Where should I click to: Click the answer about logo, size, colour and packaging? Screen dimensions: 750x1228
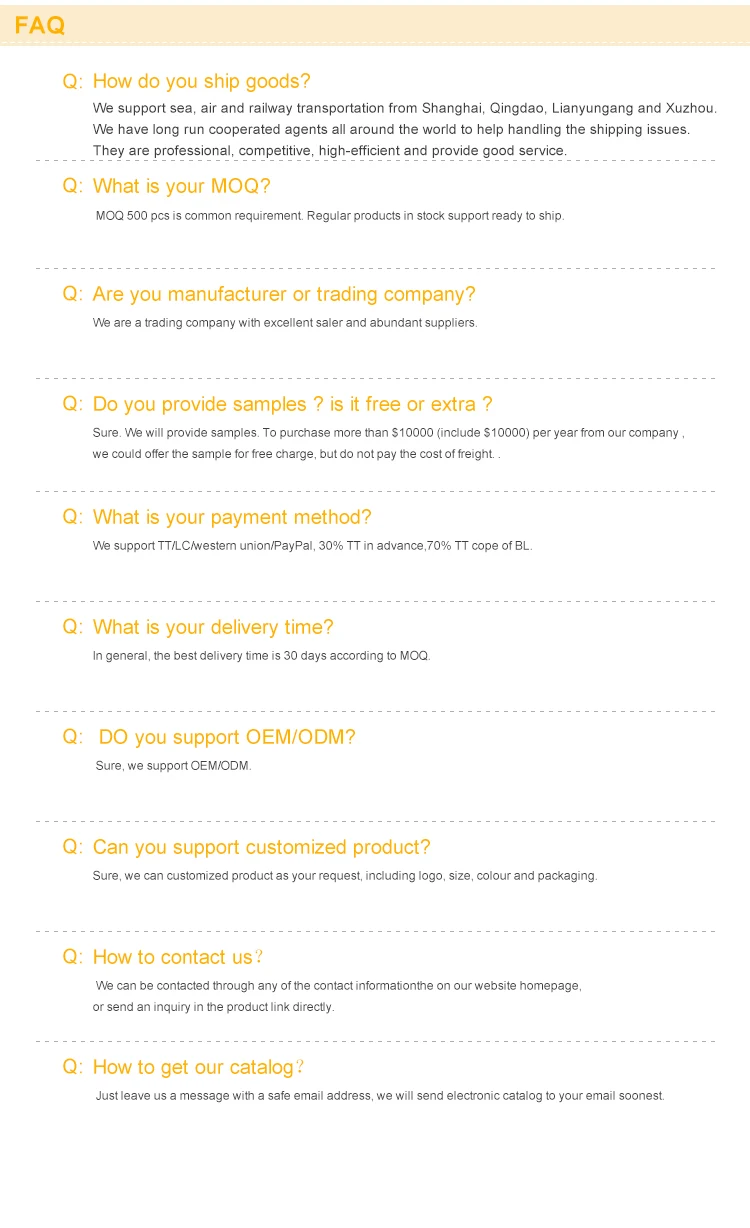pyautogui.click(x=345, y=876)
